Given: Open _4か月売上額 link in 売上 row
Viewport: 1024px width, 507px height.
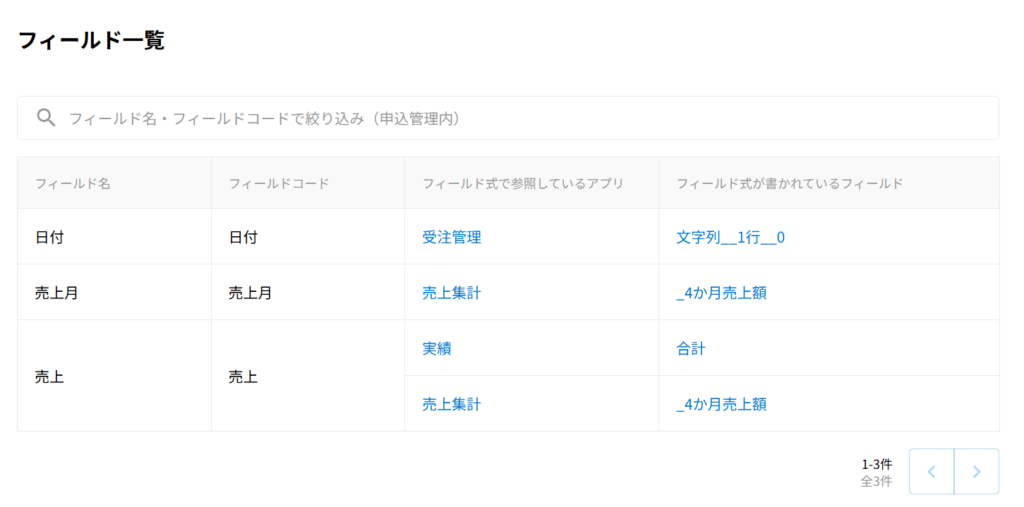Looking at the screenshot, I should (x=721, y=404).
